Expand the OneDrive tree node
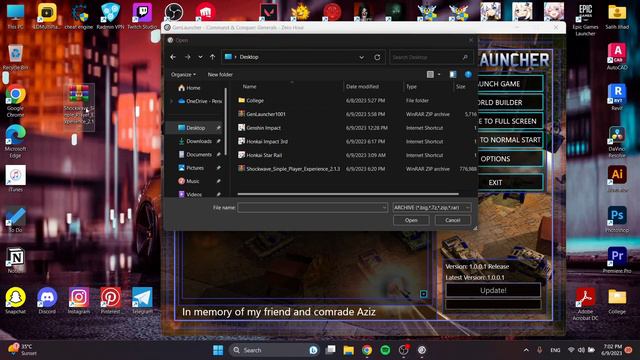Image resolution: width=640 pixels, height=360 pixels. 171,101
